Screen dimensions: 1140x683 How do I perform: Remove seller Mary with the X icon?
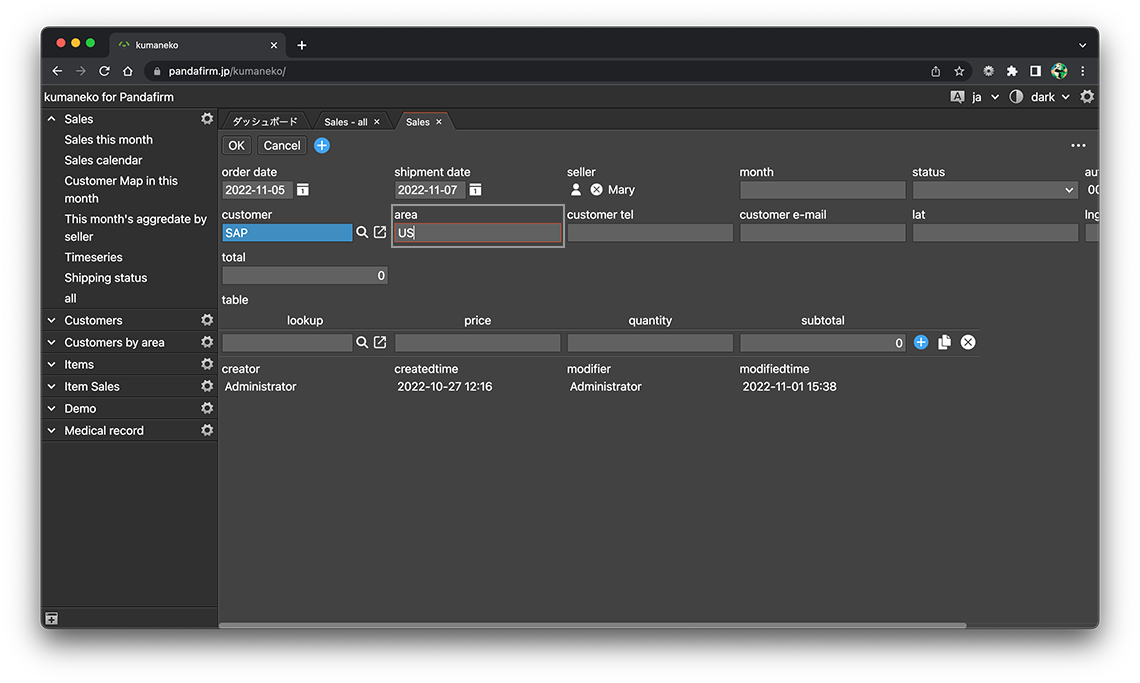coord(596,190)
